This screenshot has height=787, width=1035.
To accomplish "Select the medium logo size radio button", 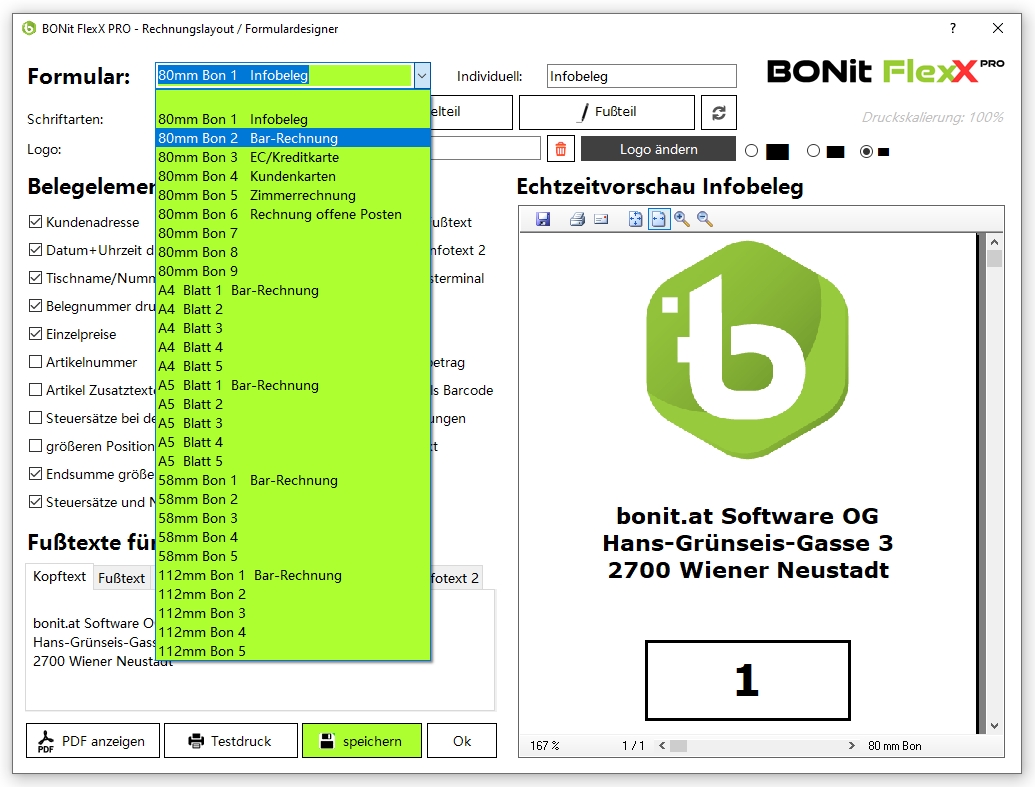I will (x=813, y=151).
